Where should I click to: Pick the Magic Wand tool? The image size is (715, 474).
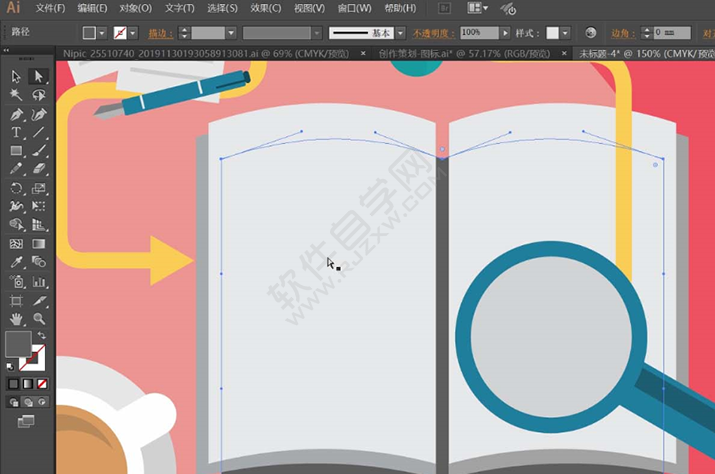click(17, 95)
